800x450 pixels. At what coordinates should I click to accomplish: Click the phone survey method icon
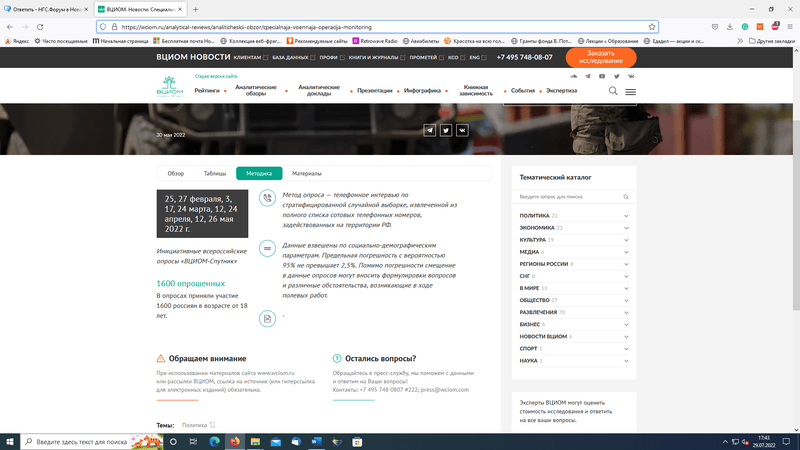pos(267,198)
